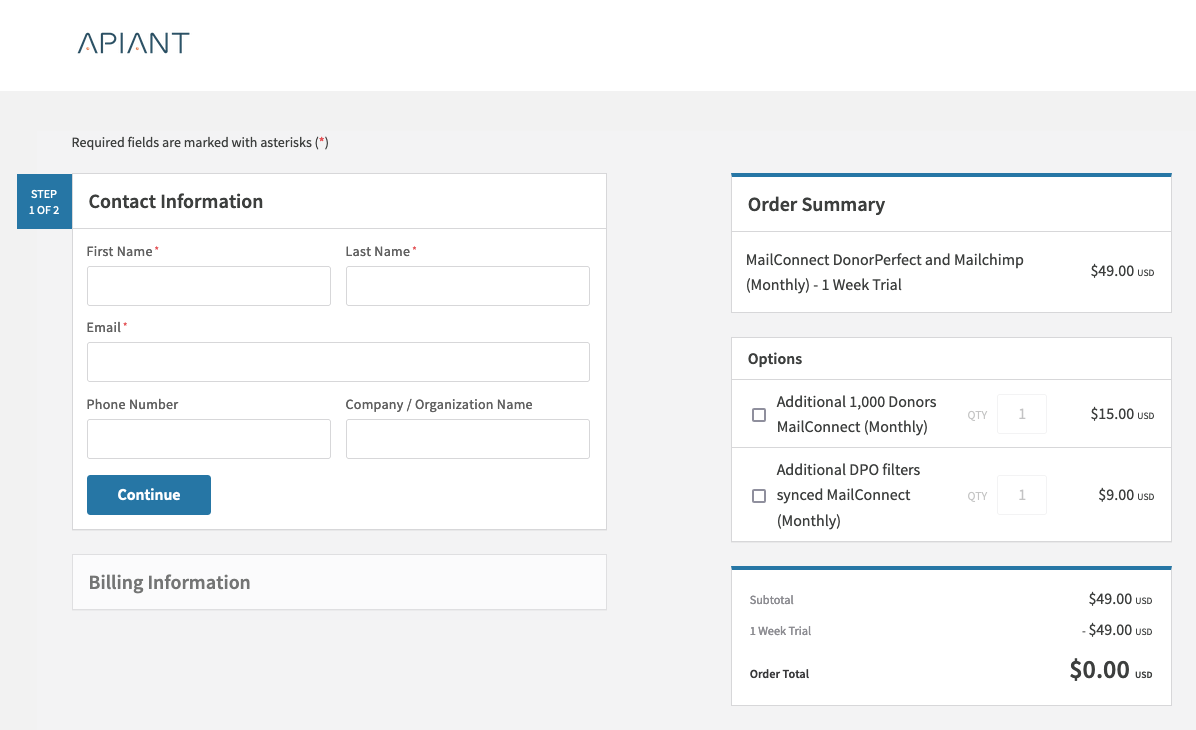Click the Additional DPO filters synced label
Image resolution: width=1196 pixels, height=730 pixels.
pos(848,495)
